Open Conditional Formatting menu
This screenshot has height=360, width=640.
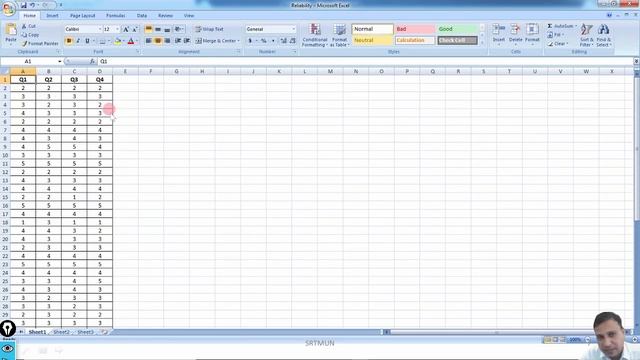315,35
